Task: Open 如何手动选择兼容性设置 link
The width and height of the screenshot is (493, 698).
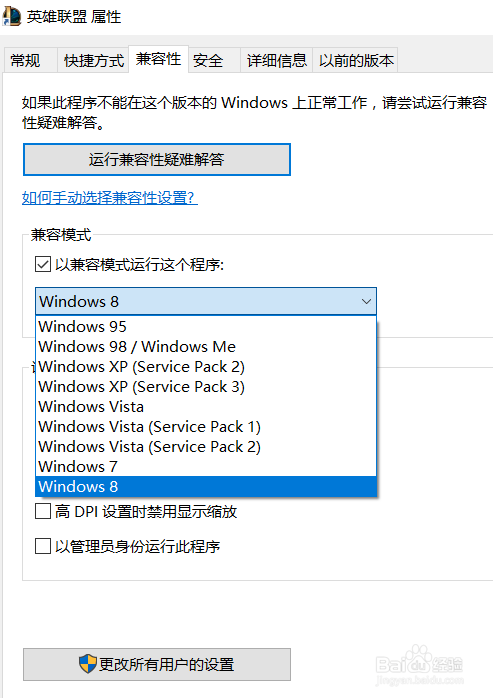Action: pyautogui.click(x=110, y=197)
